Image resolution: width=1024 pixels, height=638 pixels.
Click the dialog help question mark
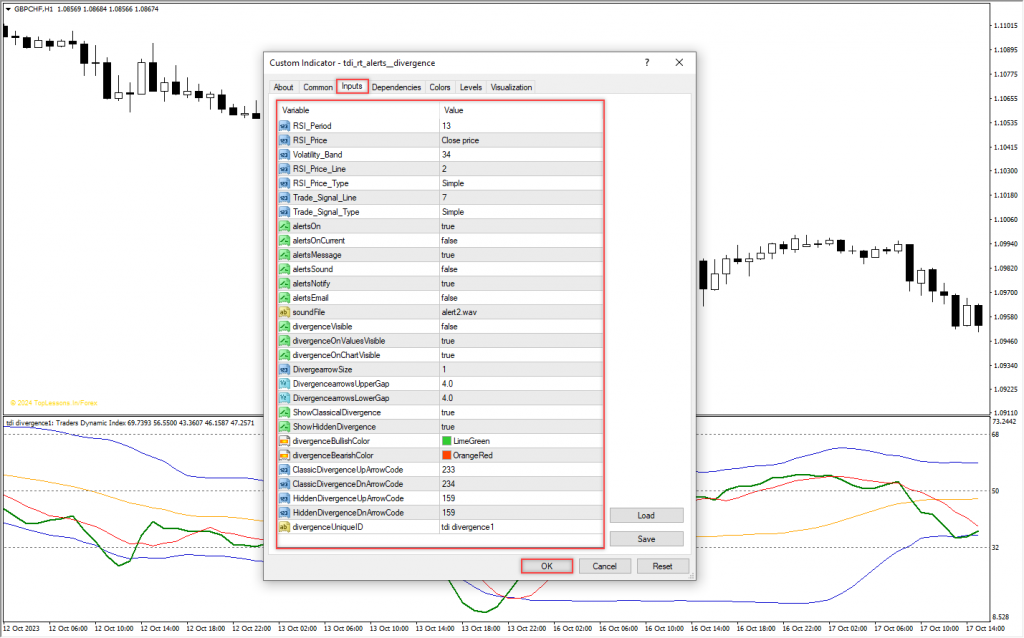tap(646, 62)
